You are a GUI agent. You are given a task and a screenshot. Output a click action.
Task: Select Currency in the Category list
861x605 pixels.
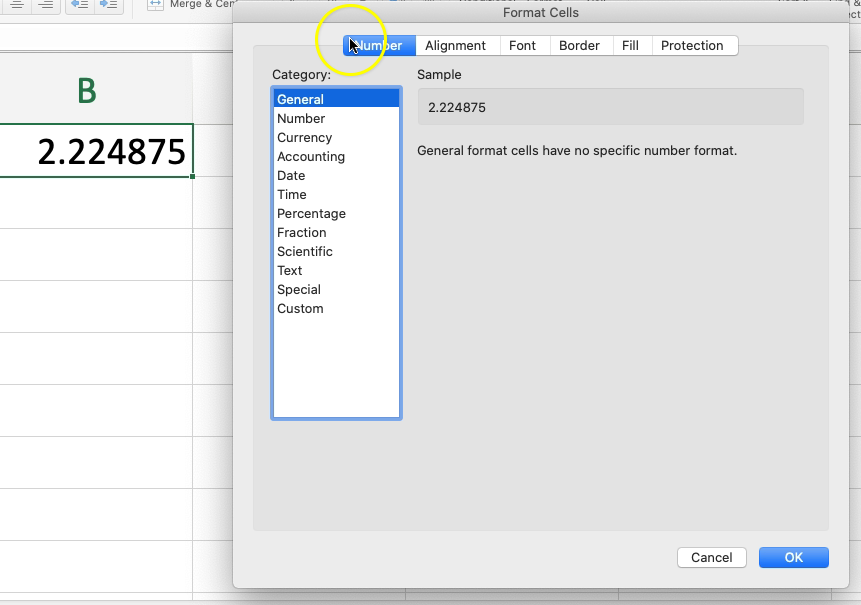click(x=304, y=137)
